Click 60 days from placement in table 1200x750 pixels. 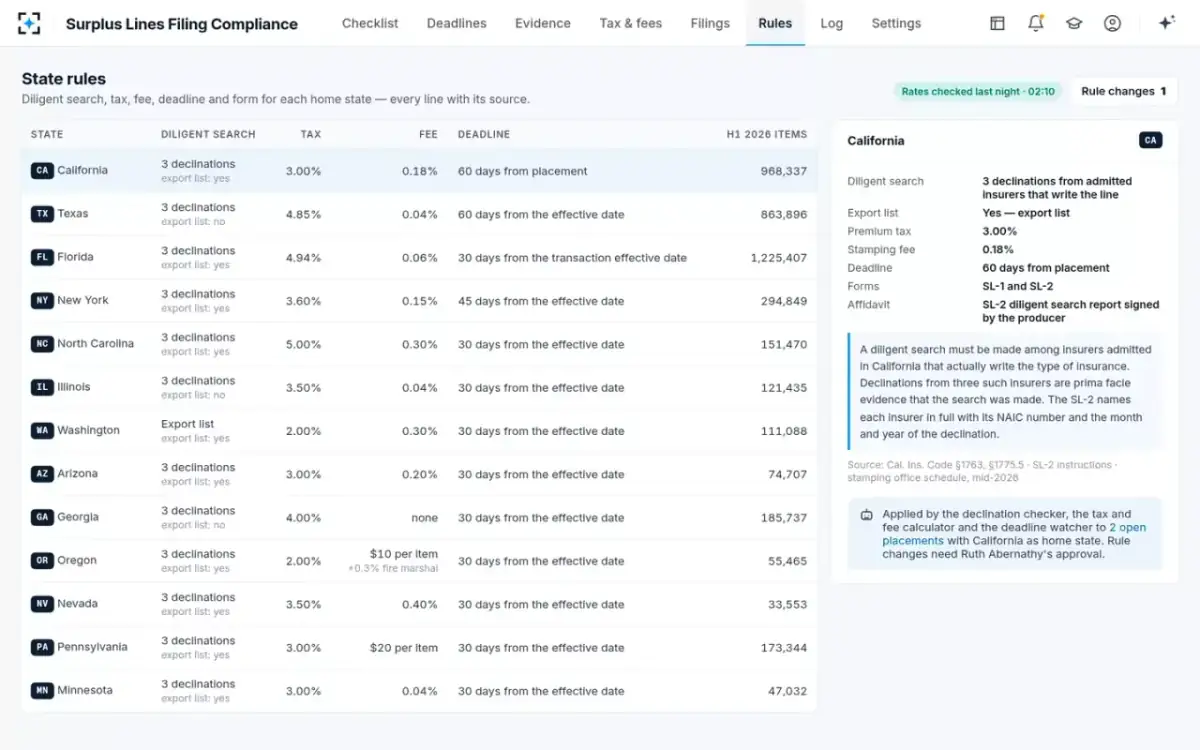click(523, 171)
